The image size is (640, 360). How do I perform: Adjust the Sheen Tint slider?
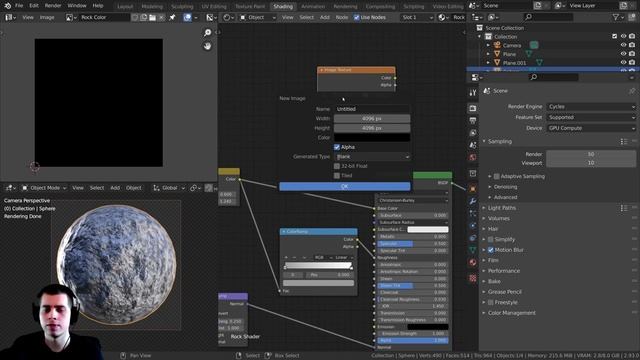click(413, 286)
